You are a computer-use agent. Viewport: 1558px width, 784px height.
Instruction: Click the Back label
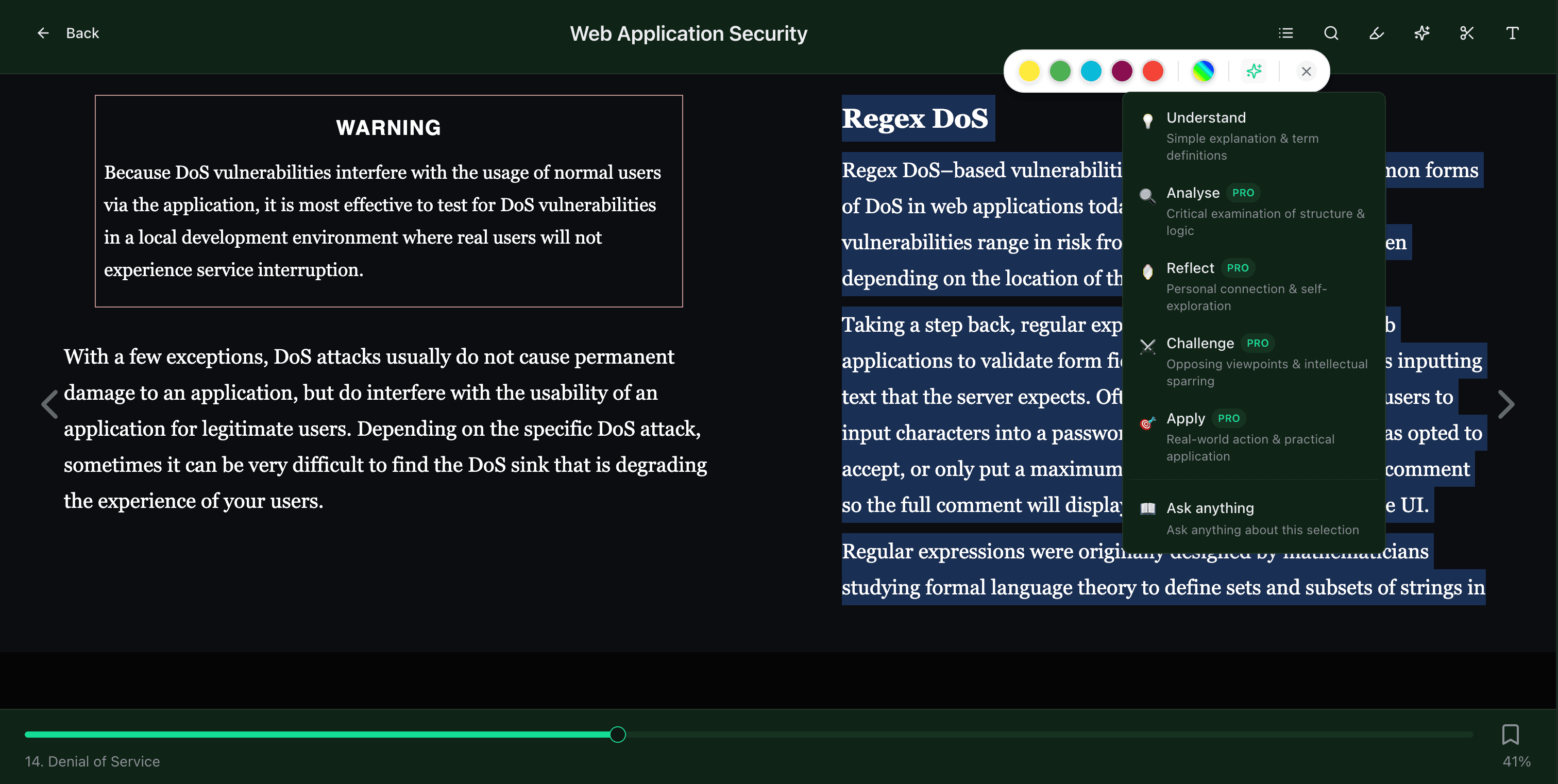click(x=82, y=33)
